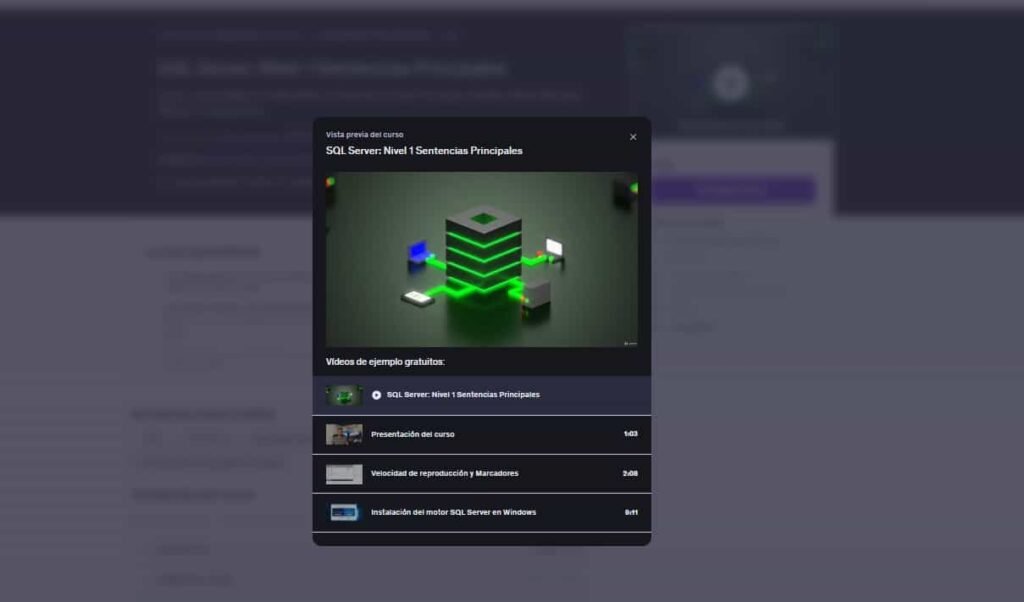The height and width of the screenshot is (602, 1024).
Task: Click the green server thumbnail in video list
Action: (344, 395)
